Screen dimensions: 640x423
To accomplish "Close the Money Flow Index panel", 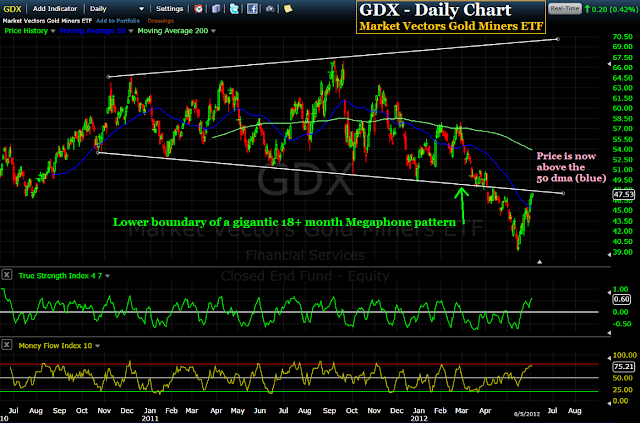I will tap(7, 345).
